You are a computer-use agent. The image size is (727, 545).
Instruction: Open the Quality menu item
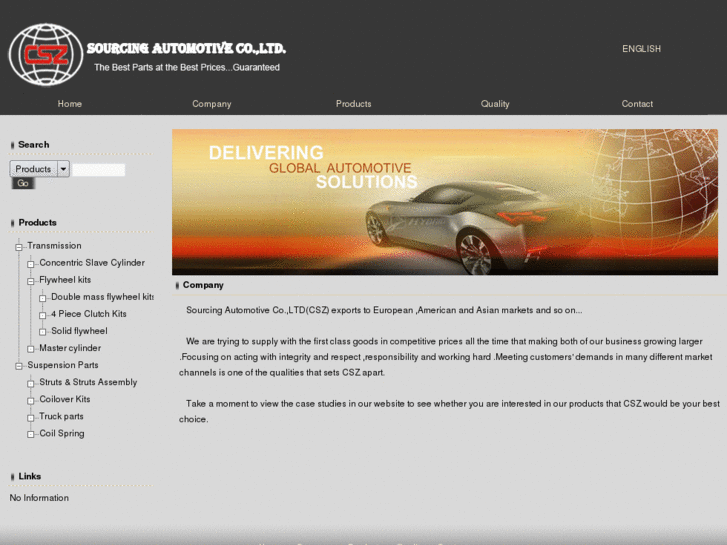495,104
